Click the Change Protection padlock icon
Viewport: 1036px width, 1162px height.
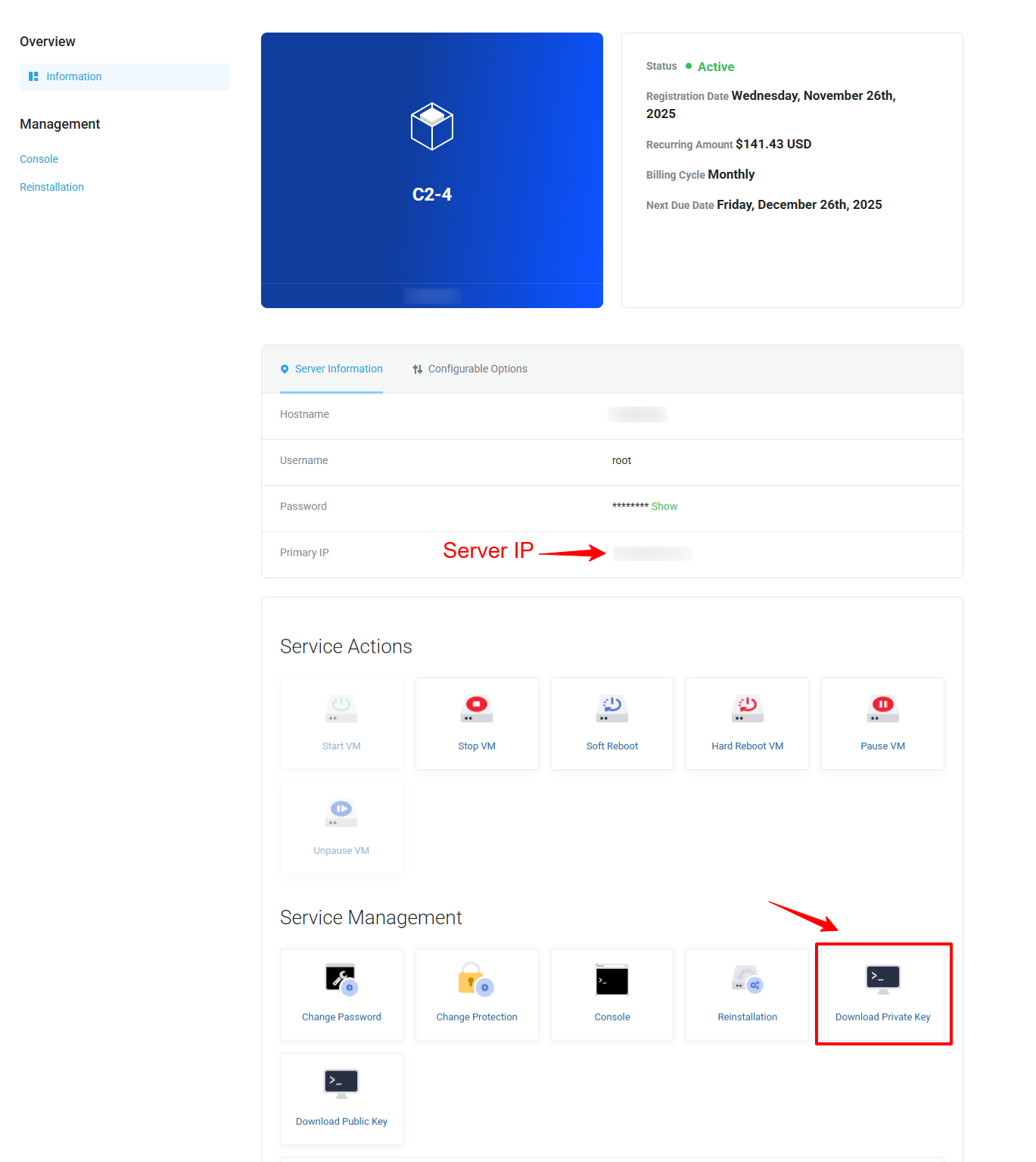pyautogui.click(x=476, y=980)
